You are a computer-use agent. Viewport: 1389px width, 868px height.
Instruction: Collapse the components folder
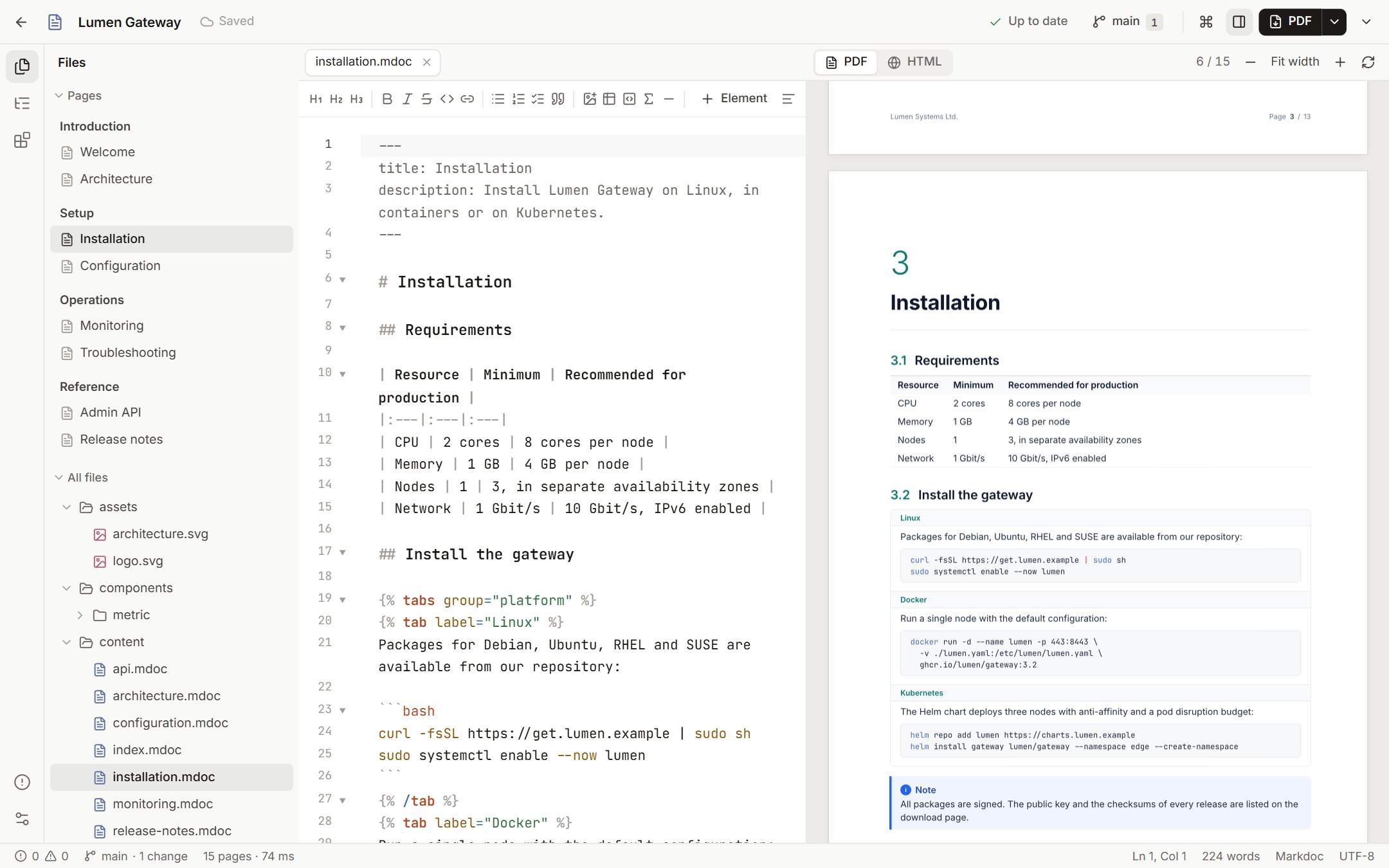click(x=66, y=588)
